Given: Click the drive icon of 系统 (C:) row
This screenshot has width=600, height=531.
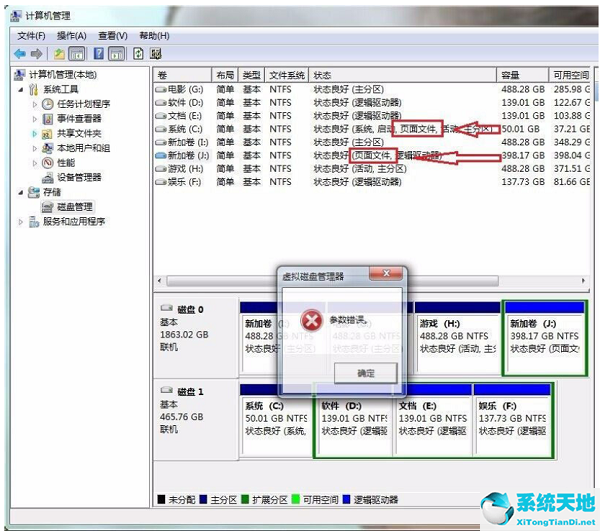Looking at the screenshot, I should click(x=160, y=129).
